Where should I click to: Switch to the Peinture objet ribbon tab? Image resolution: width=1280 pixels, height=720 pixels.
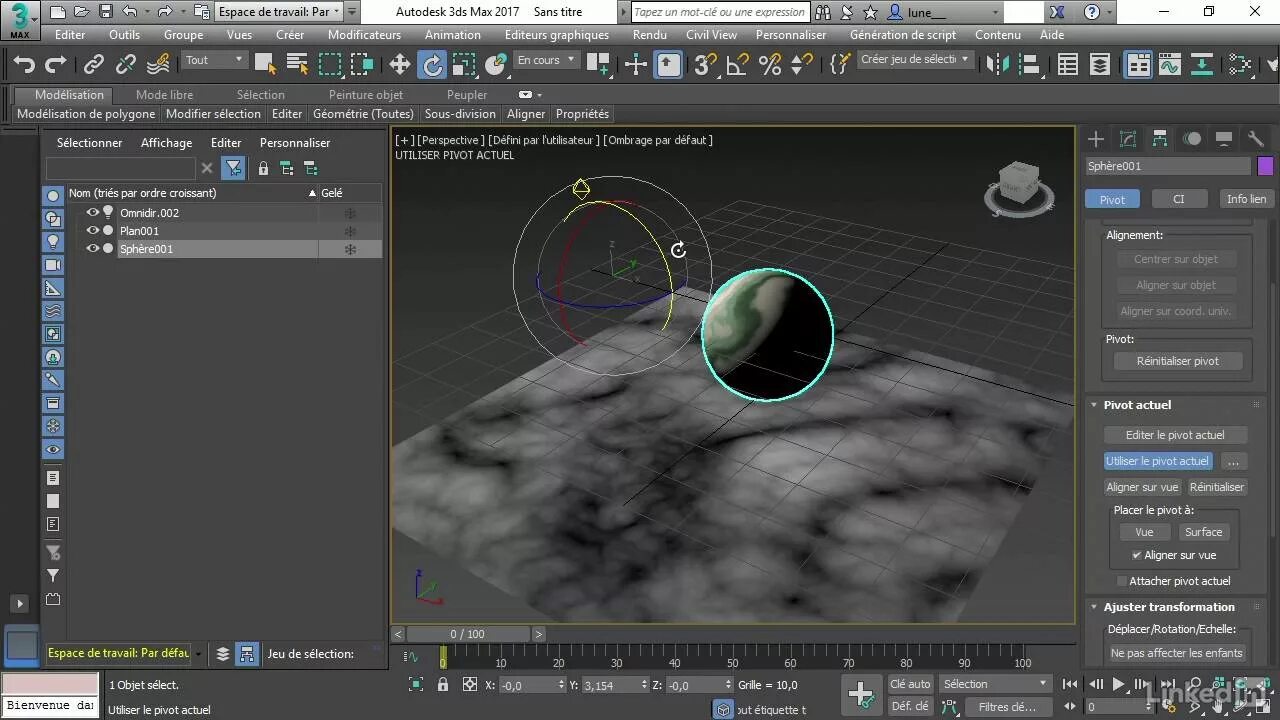(366, 95)
